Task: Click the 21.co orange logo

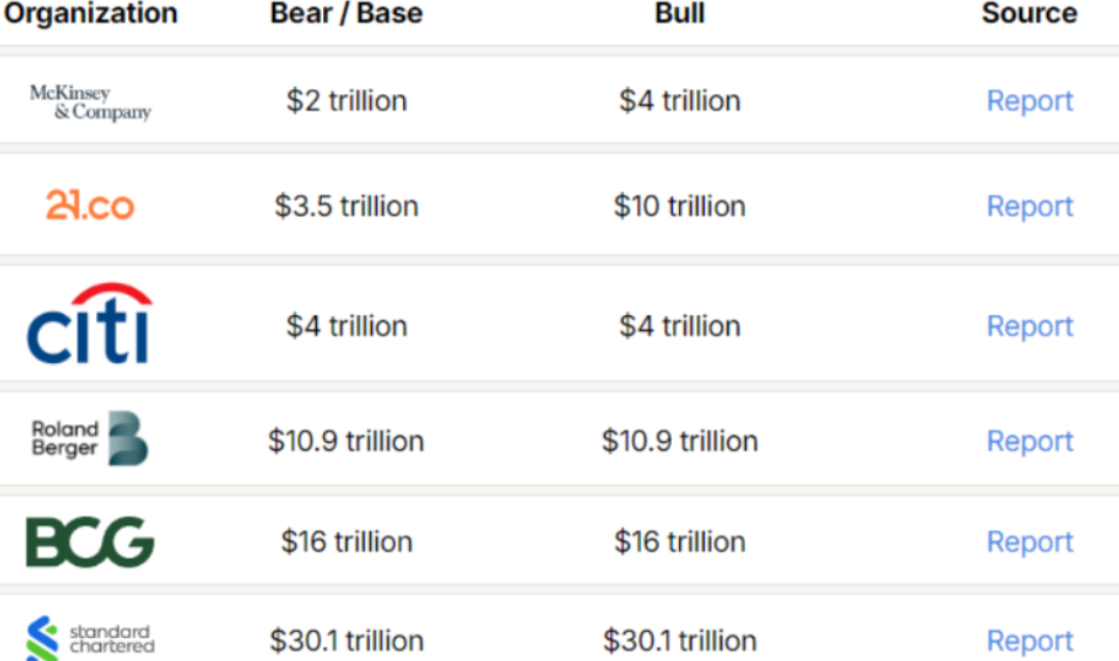Action: (x=90, y=206)
